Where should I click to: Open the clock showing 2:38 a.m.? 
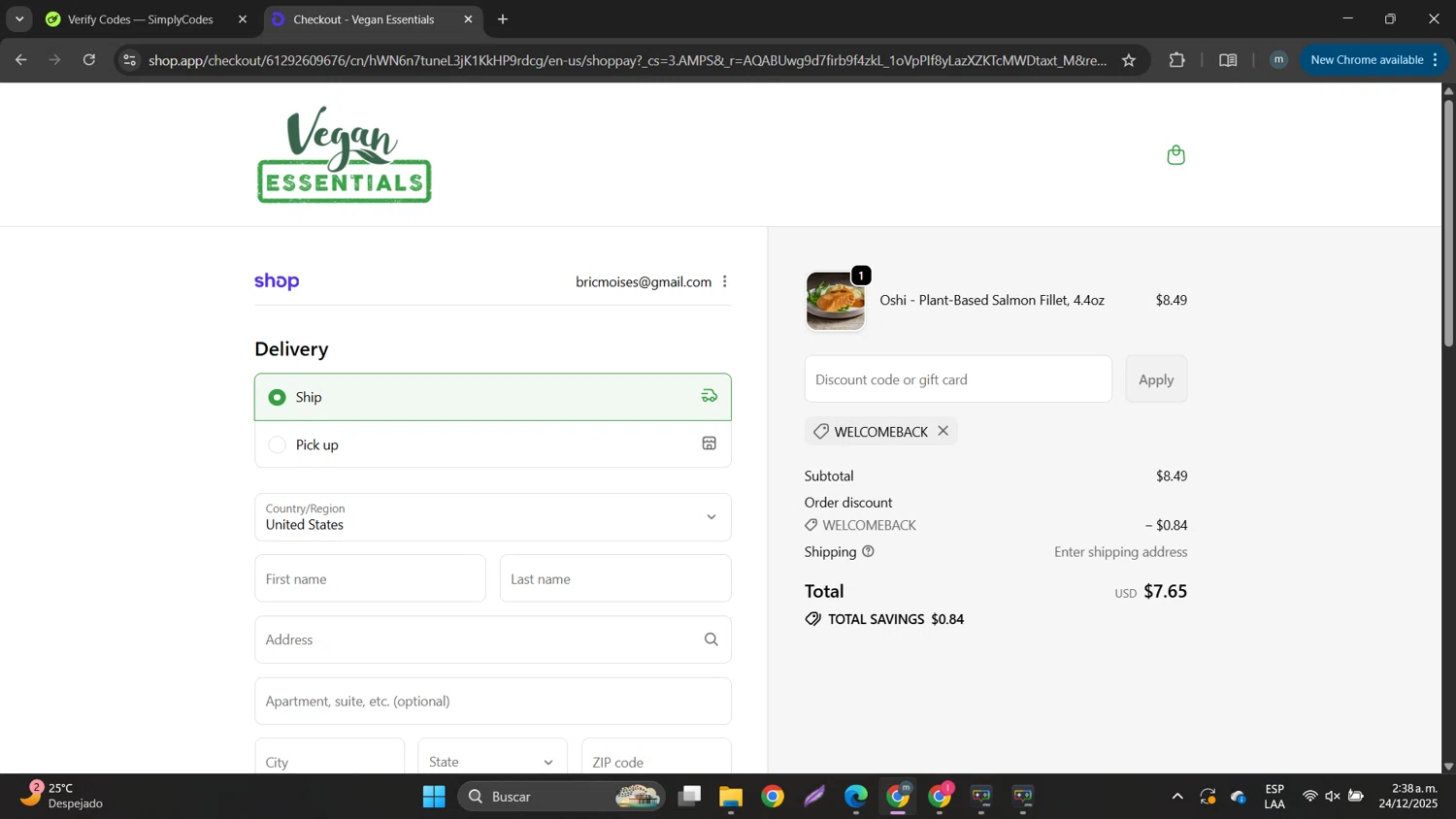coord(1408,796)
